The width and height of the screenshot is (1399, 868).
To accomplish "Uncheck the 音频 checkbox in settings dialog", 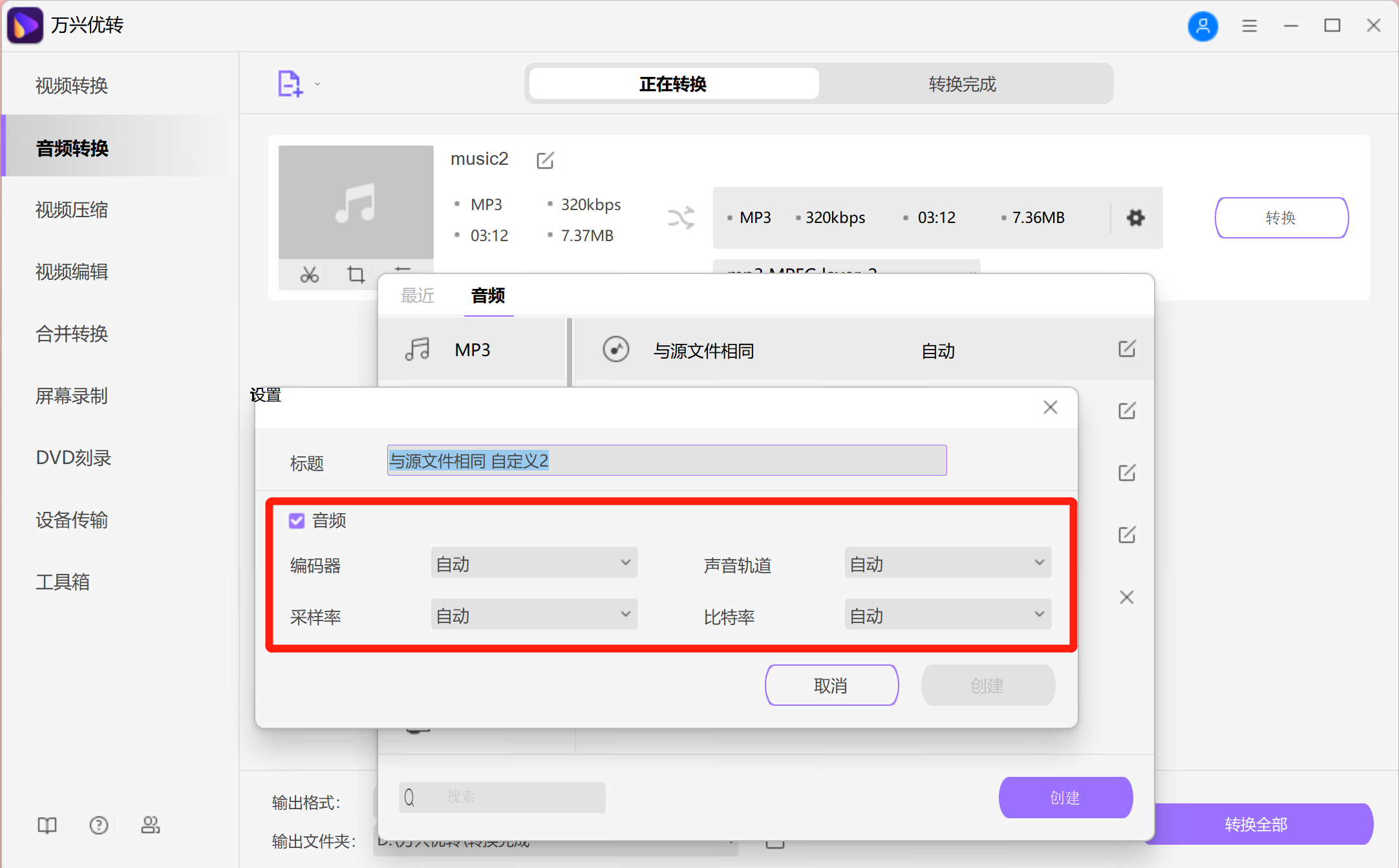I will click(x=296, y=520).
